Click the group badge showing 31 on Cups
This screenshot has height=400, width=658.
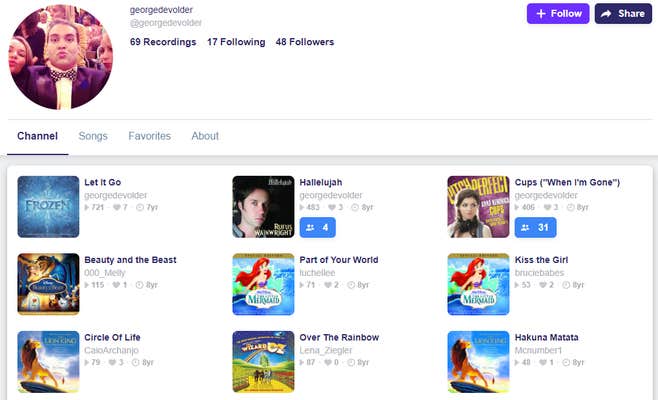[x=534, y=227]
